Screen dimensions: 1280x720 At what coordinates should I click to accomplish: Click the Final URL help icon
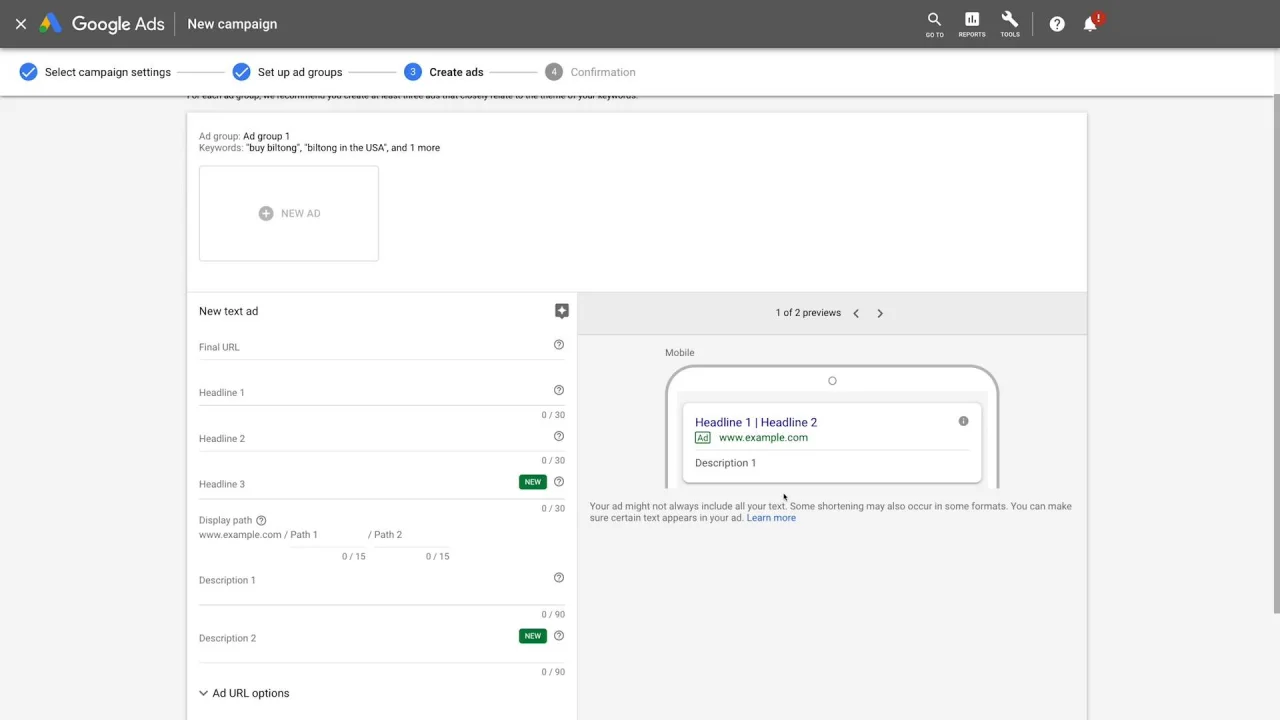pos(559,345)
